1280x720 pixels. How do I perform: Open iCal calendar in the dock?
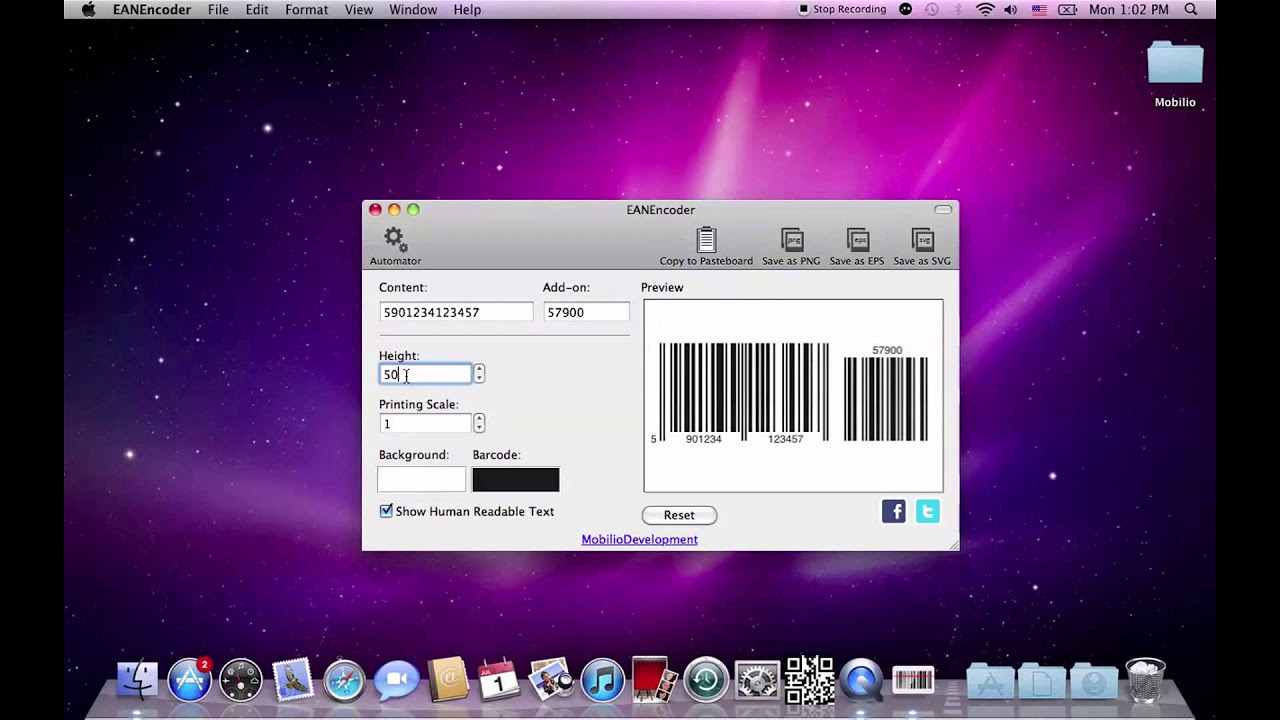(499, 680)
